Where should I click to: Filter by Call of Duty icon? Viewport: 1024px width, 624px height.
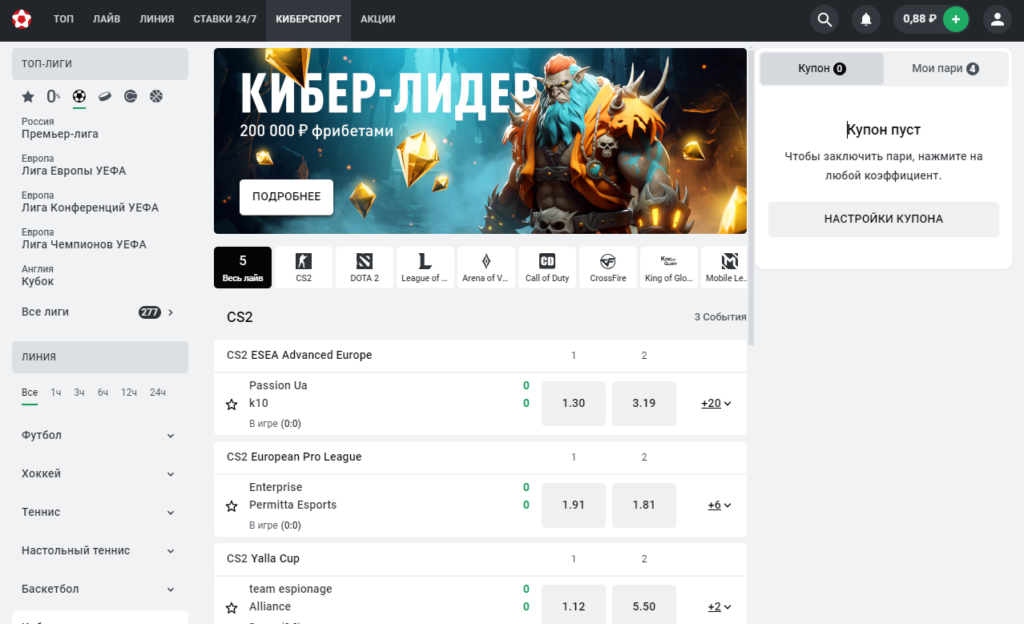point(547,267)
